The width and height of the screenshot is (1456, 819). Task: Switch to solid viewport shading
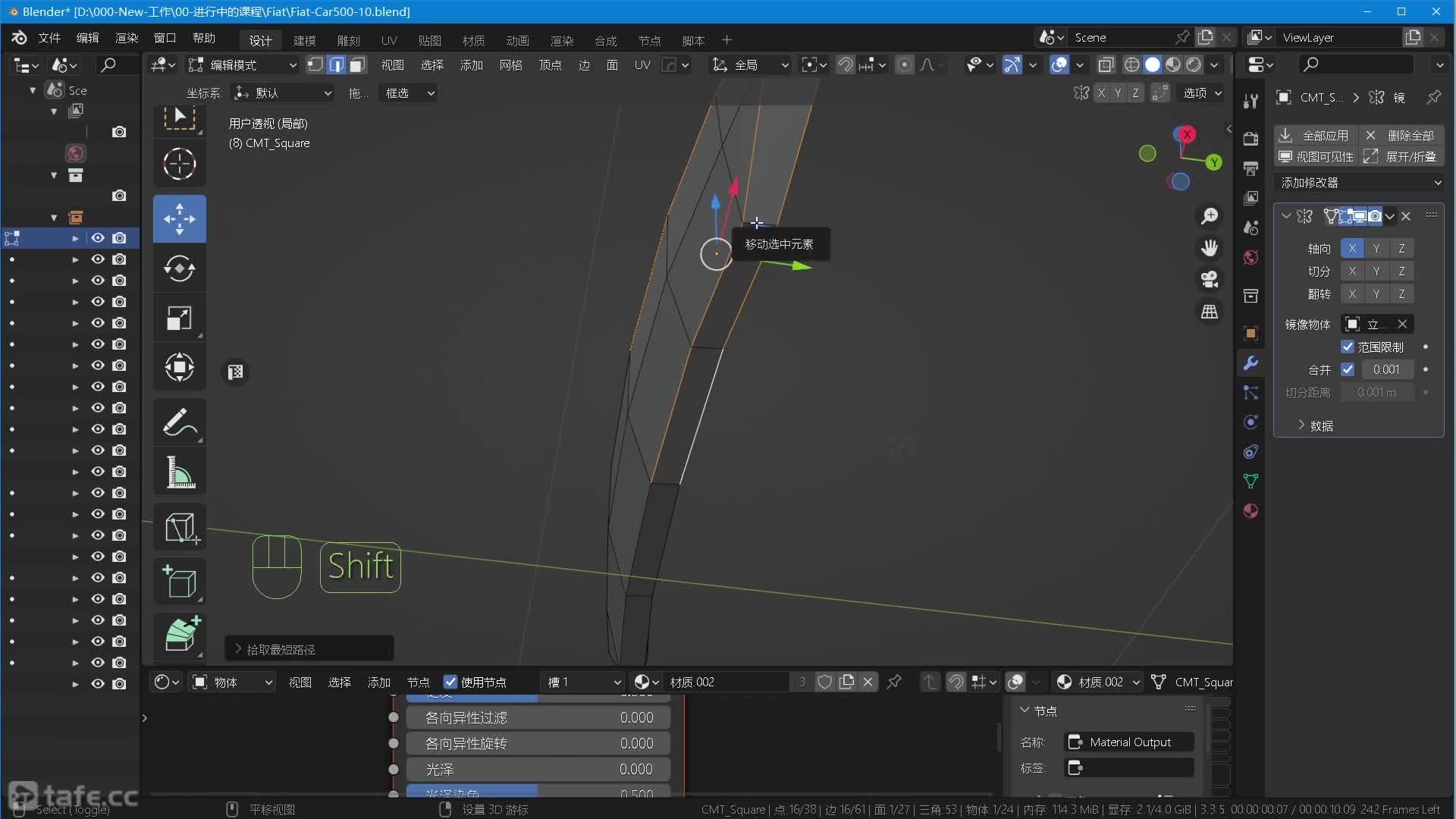1153,65
